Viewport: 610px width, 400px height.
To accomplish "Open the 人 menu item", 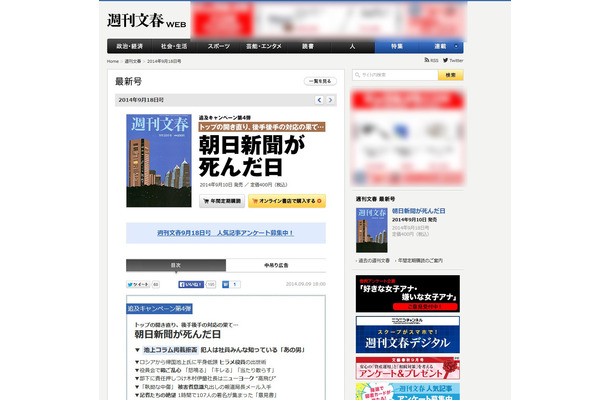I will point(352,46).
